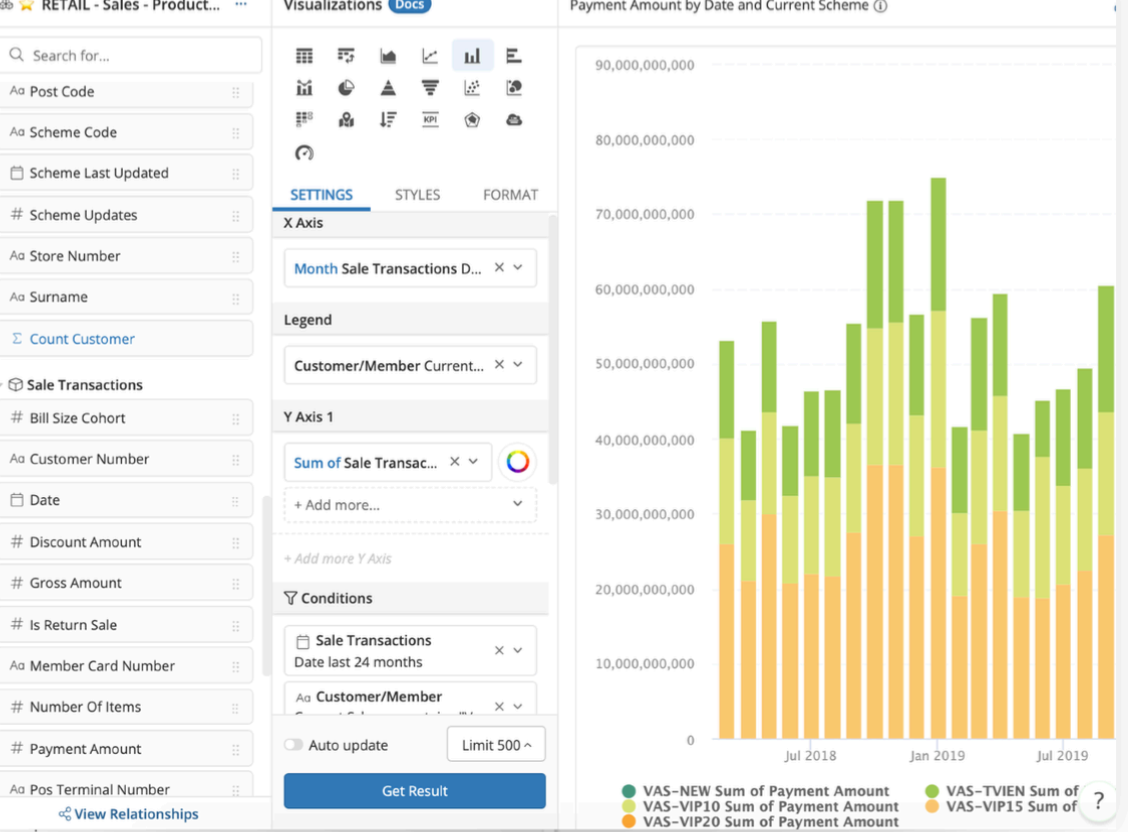Select the funnel chart icon
This screenshot has width=1128, height=832.
(430, 88)
